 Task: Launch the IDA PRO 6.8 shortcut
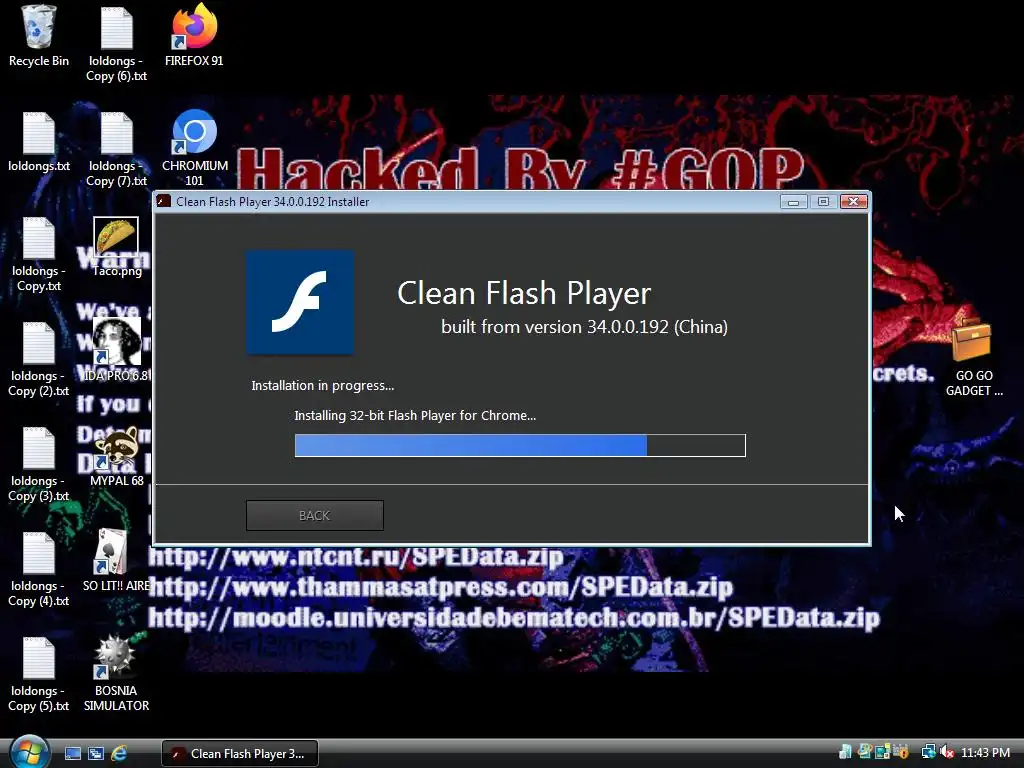[x=116, y=350]
